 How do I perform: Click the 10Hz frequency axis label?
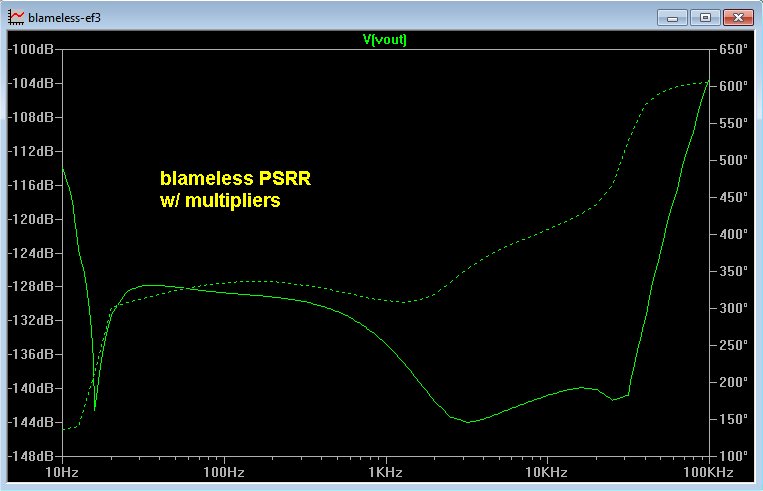(62, 472)
